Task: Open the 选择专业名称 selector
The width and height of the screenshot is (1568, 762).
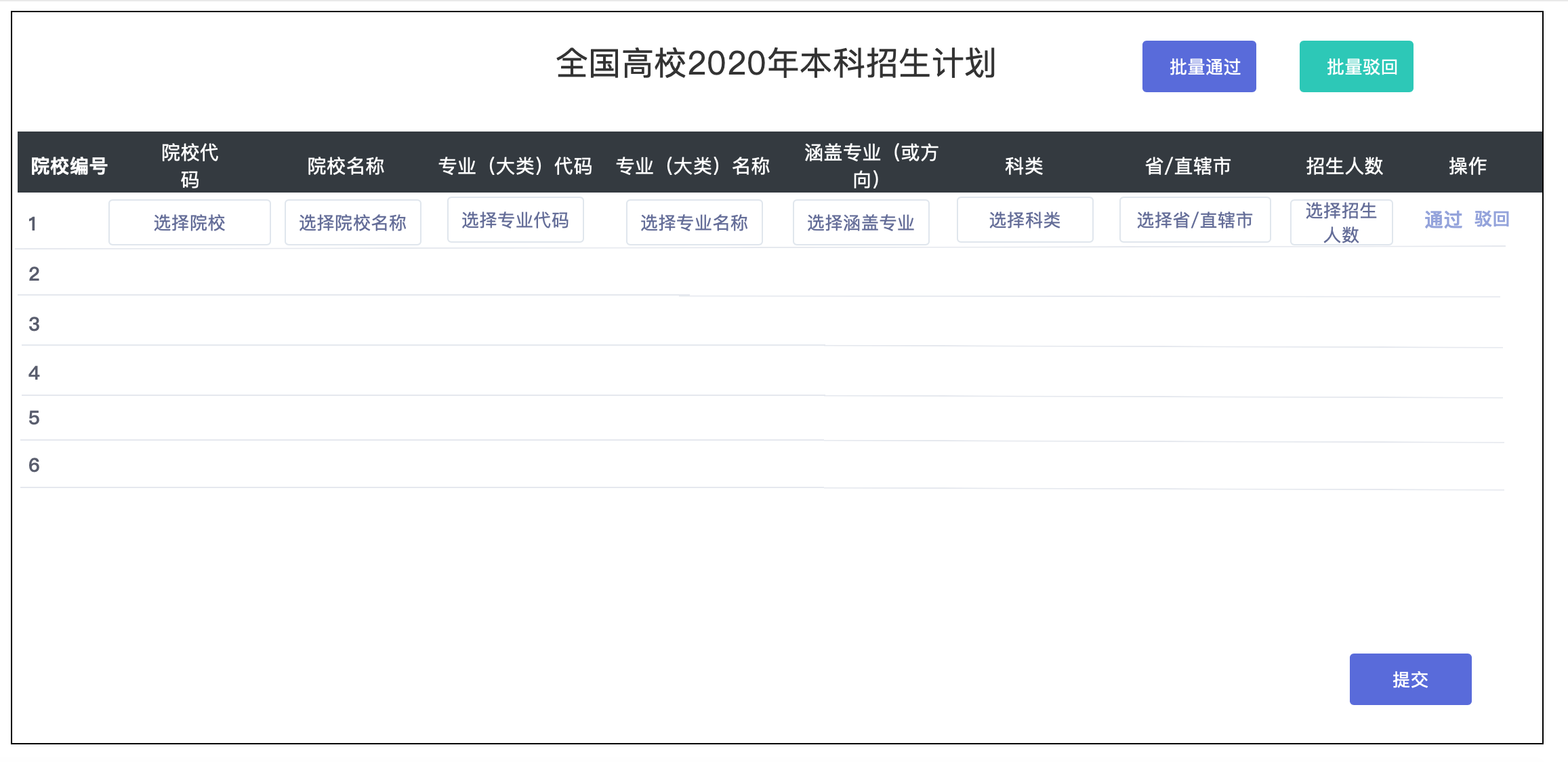Action: pos(694,222)
